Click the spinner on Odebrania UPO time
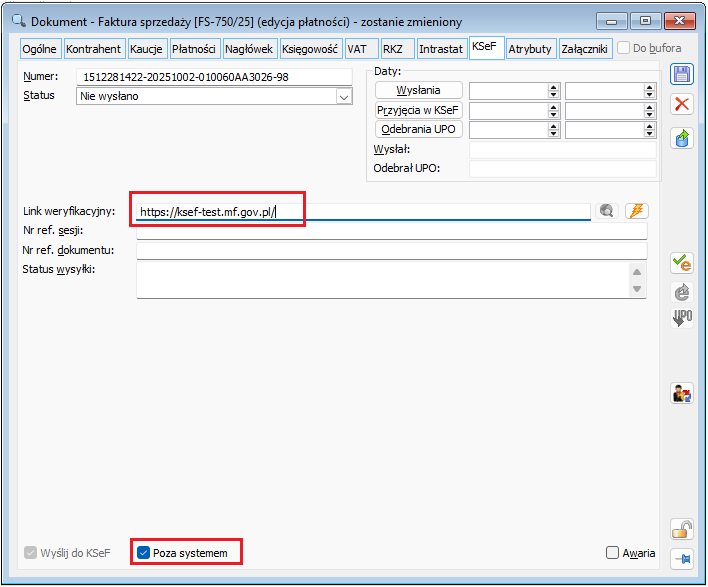Image resolution: width=708 pixels, height=587 pixels. tap(649, 130)
